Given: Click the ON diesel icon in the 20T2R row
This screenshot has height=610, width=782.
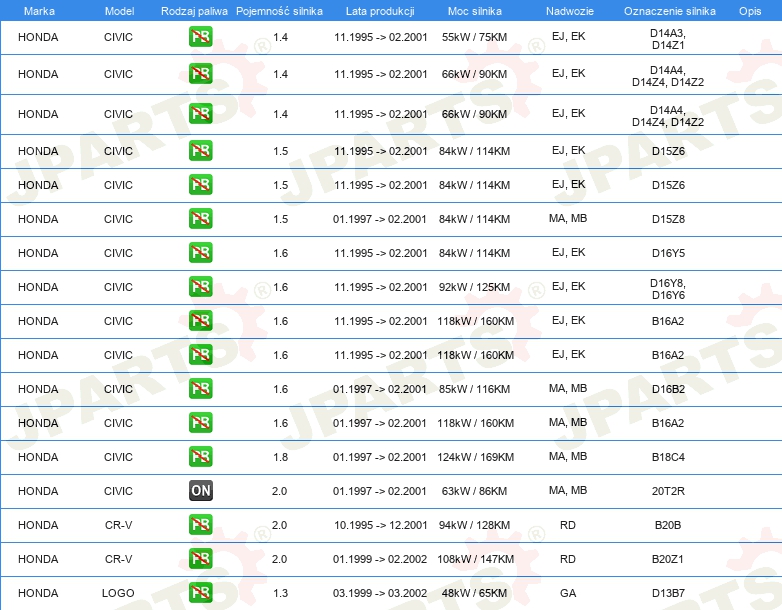Looking at the screenshot, I should click(x=200, y=491).
